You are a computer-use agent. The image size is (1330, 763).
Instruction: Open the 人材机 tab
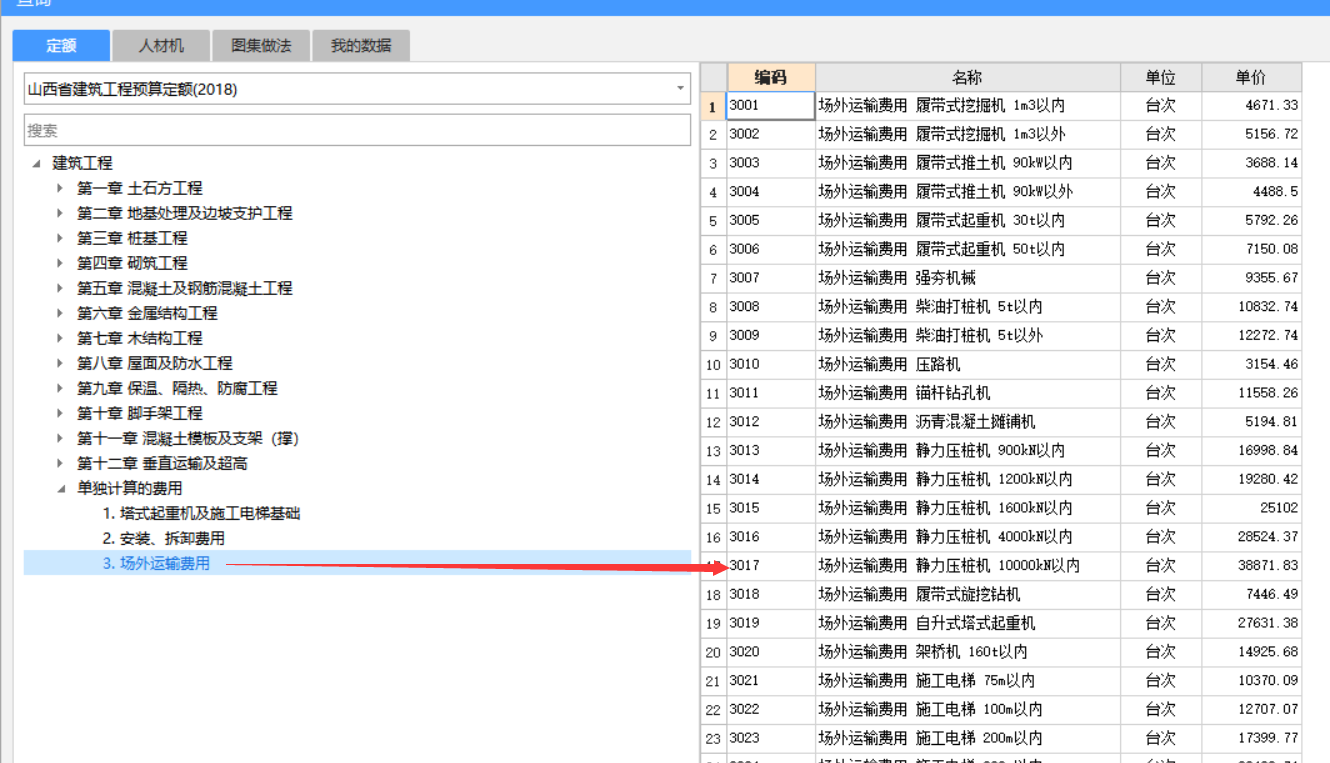click(x=161, y=45)
